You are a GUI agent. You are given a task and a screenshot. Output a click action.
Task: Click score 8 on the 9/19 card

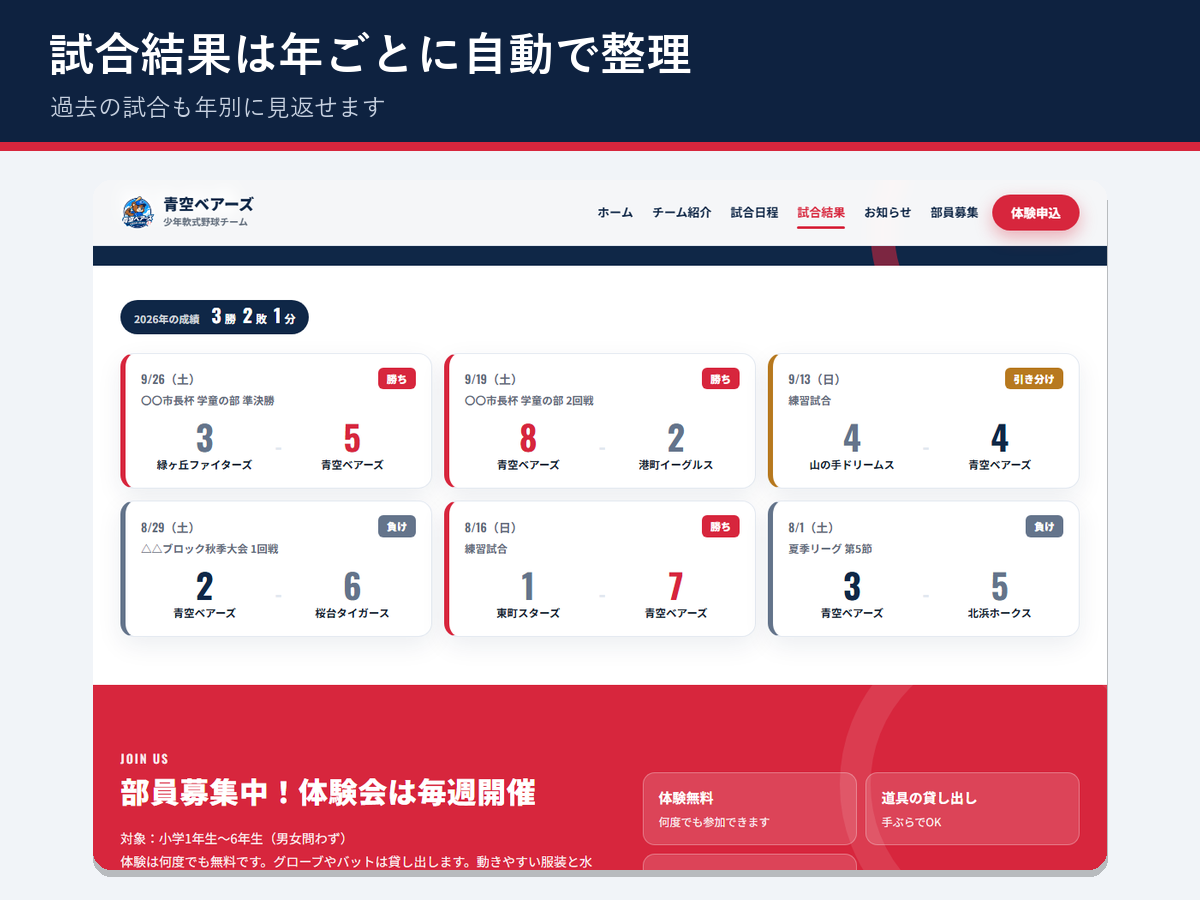[x=528, y=438]
